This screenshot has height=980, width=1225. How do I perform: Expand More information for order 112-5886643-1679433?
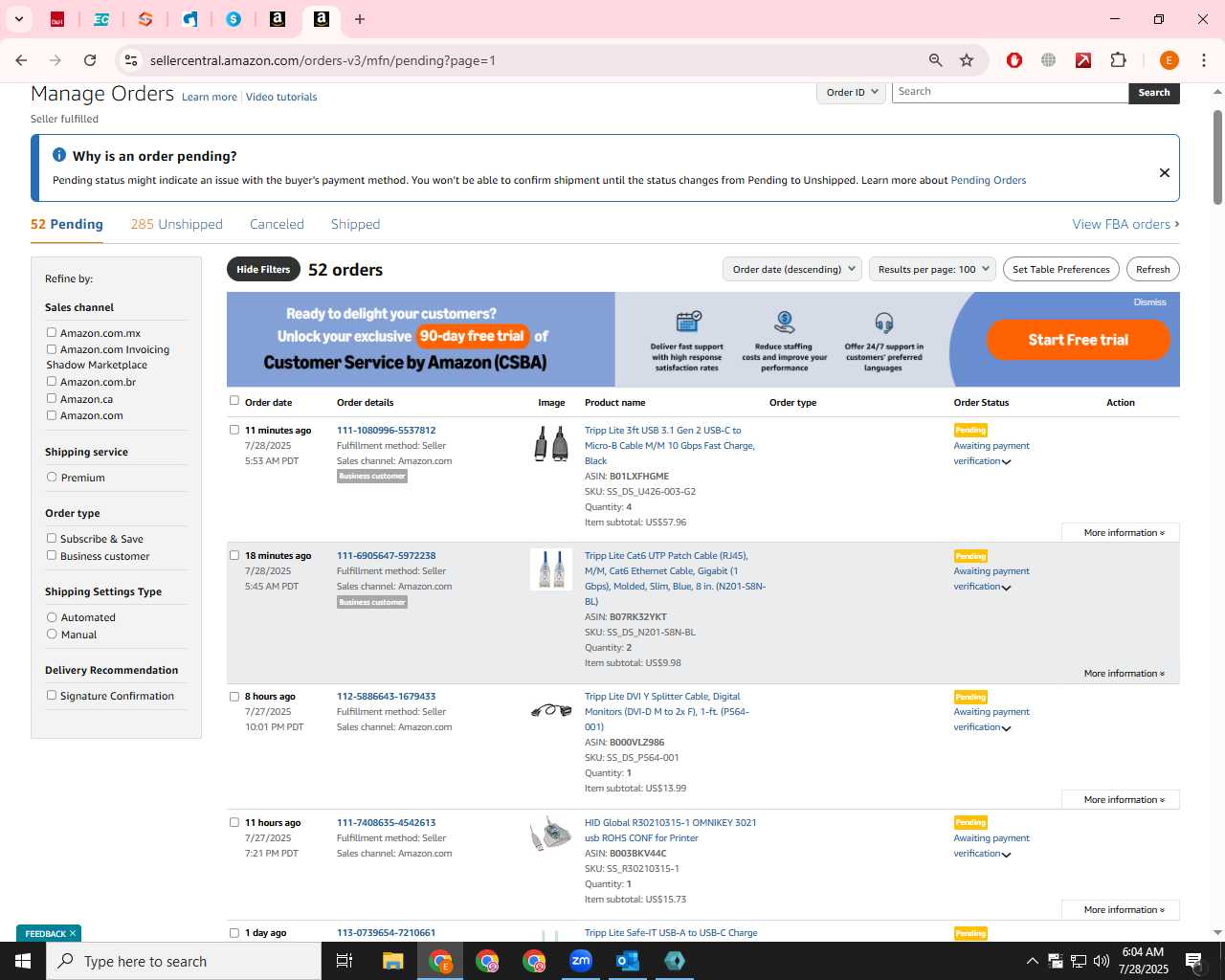pyautogui.click(x=1124, y=799)
